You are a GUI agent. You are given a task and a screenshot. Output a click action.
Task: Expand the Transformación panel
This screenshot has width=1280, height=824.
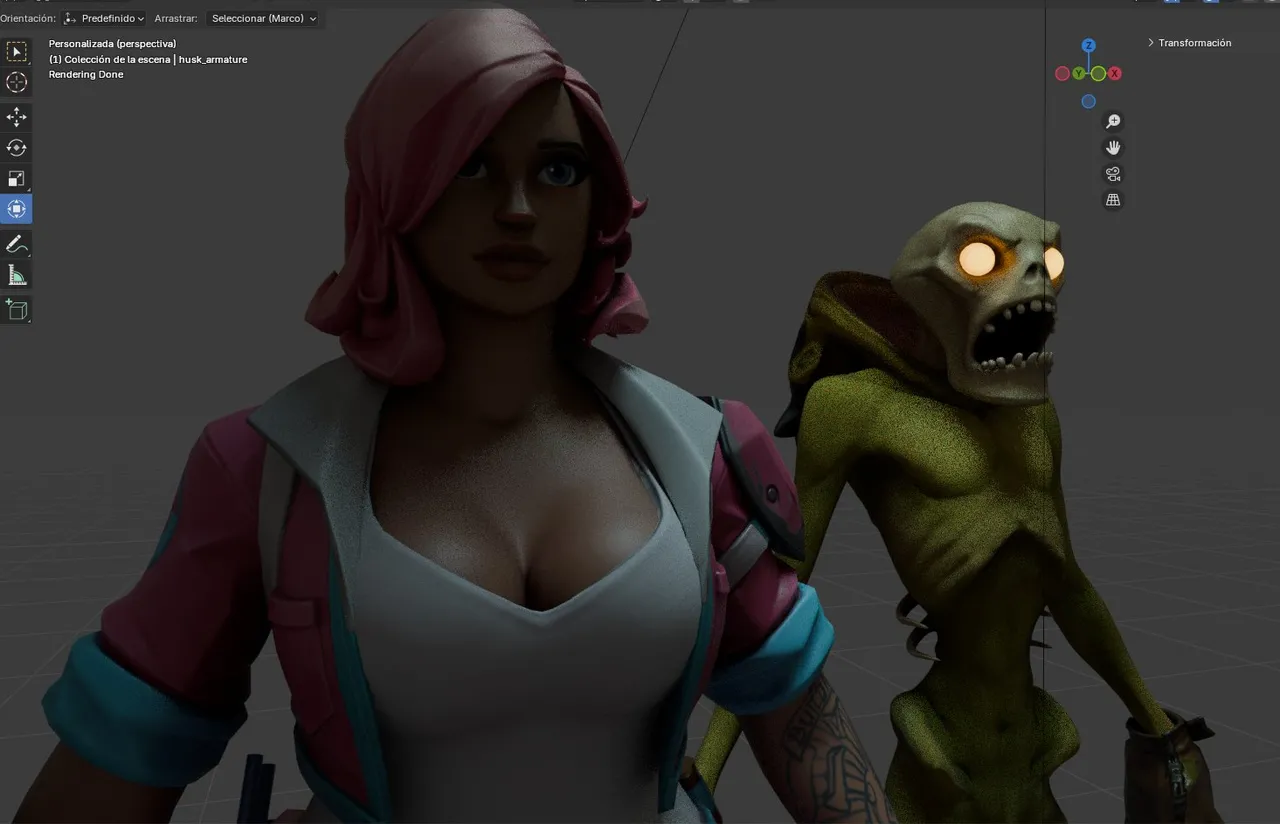(1189, 43)
